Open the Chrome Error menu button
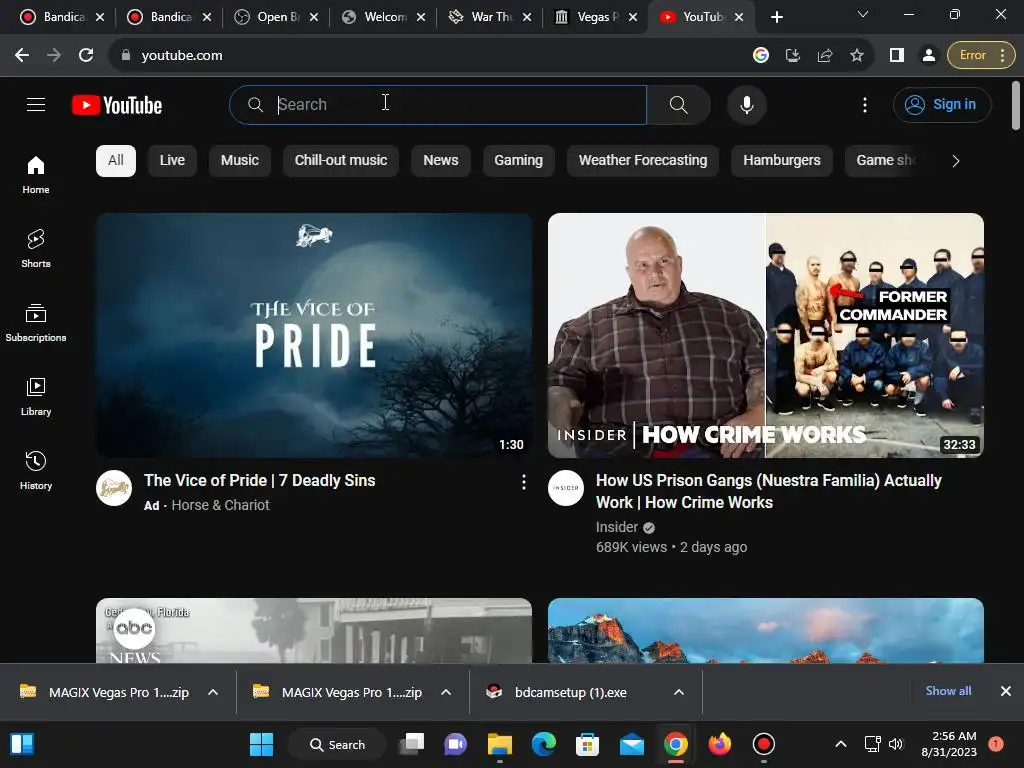The height and width of the screenshot is (768, 1024). 982,56
